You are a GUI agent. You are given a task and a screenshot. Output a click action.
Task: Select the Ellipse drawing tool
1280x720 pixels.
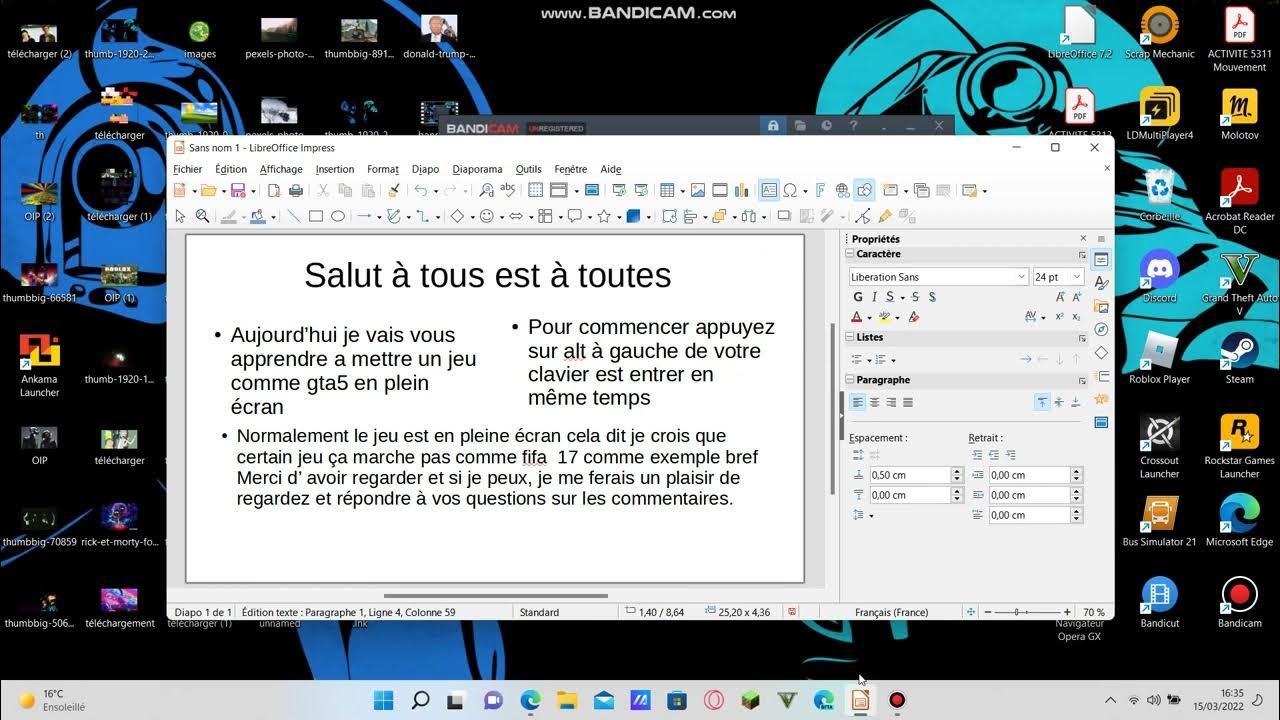(x=338, y=216)
